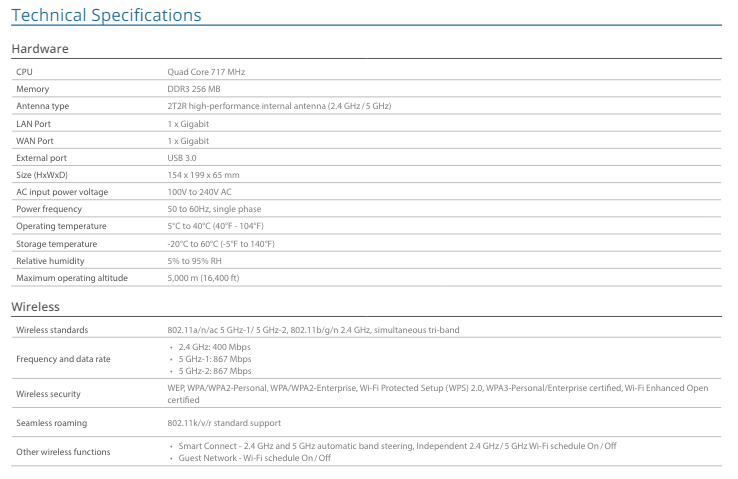Click the WAN Port row label
Viewport: 738px width, 479px height.
(x=35, y=141)
